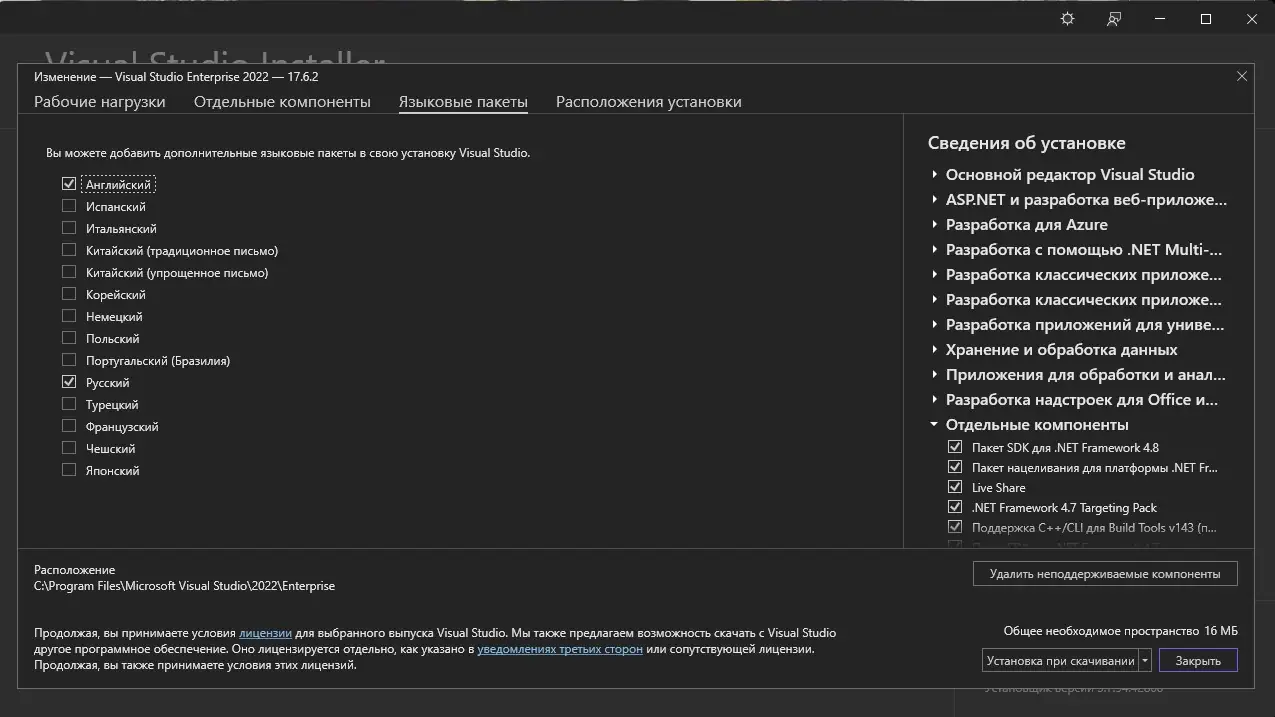Disable the Русский language pack
The width and height of the screenshot is (1275, 717).
69,382
